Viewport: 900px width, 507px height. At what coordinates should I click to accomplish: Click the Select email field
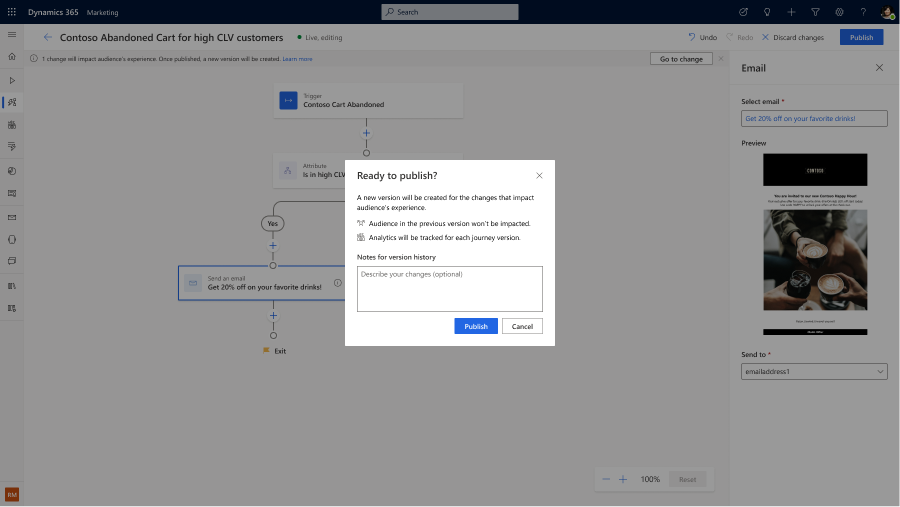click(x=814, y=118)
